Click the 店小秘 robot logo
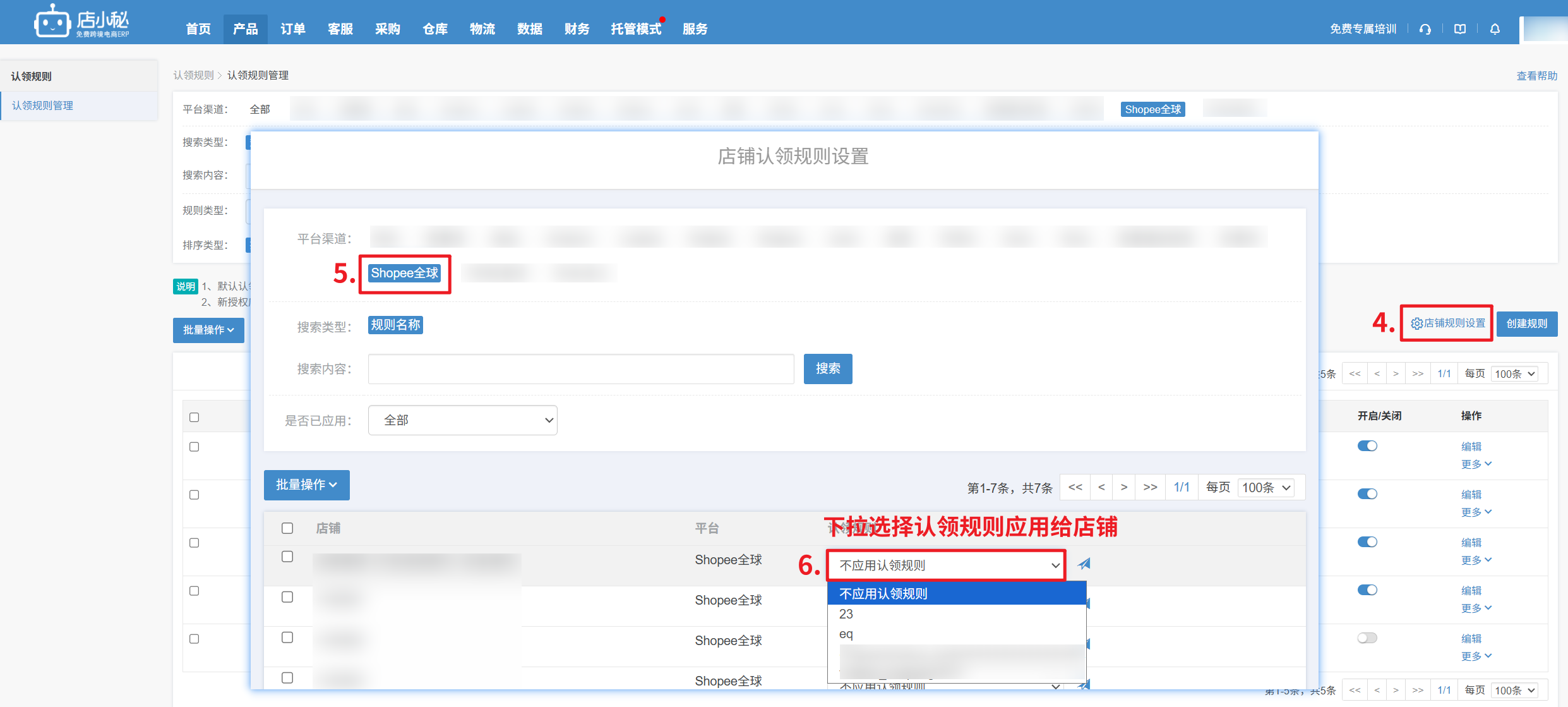1568x707 pixels. (x=52, y=23)
